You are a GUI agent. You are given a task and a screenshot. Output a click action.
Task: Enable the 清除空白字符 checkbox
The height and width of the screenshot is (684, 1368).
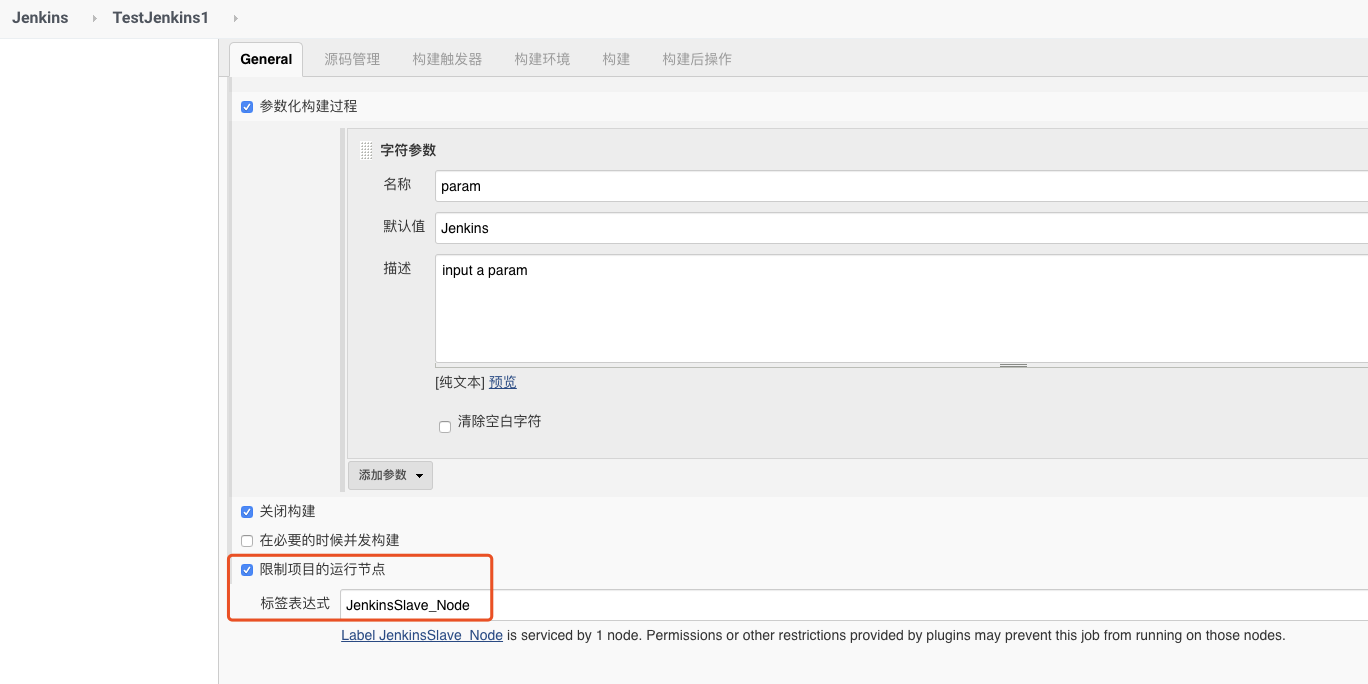click(x=445, y=427)
